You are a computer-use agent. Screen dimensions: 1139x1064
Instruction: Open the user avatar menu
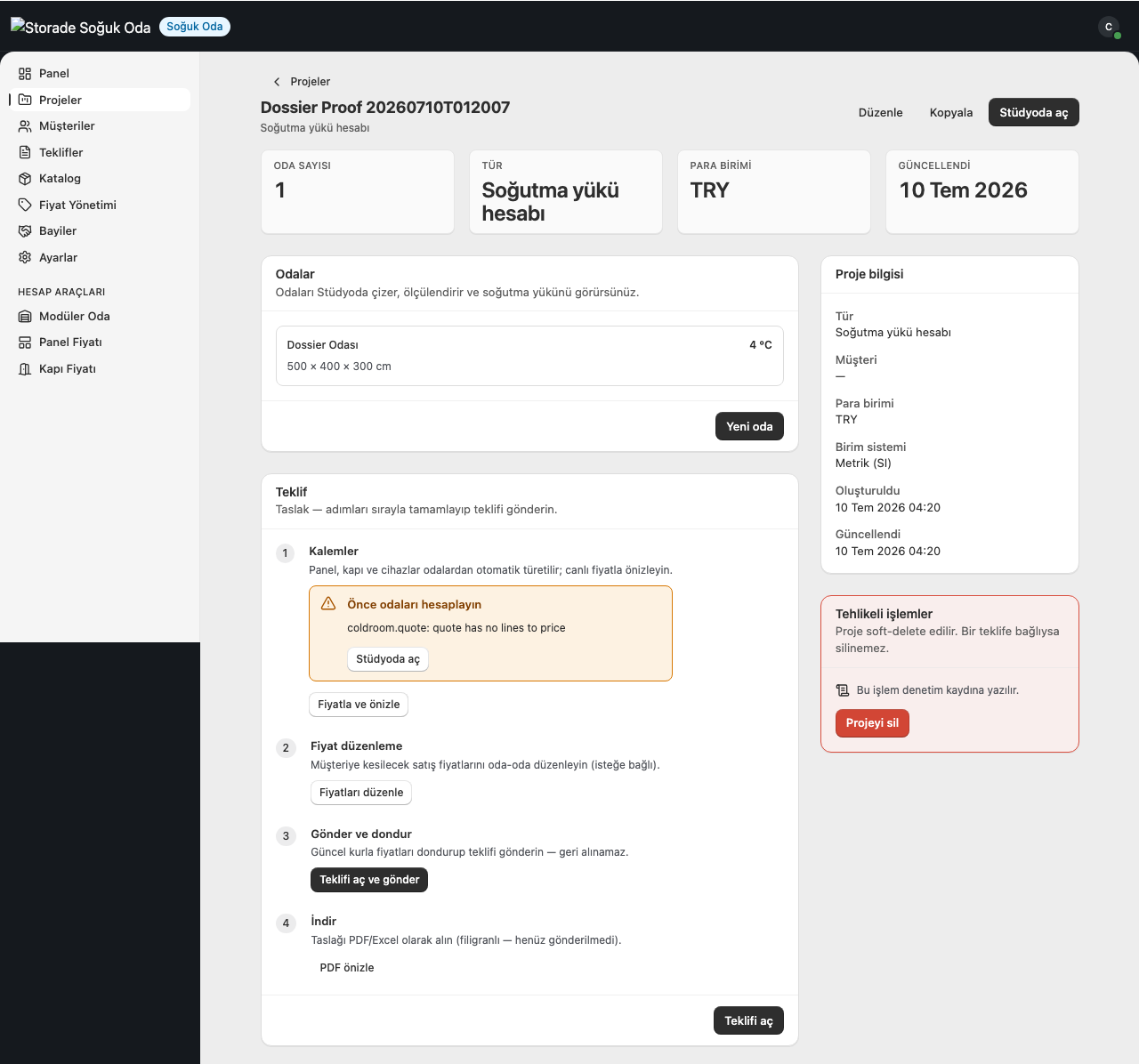pos(1109,27)
